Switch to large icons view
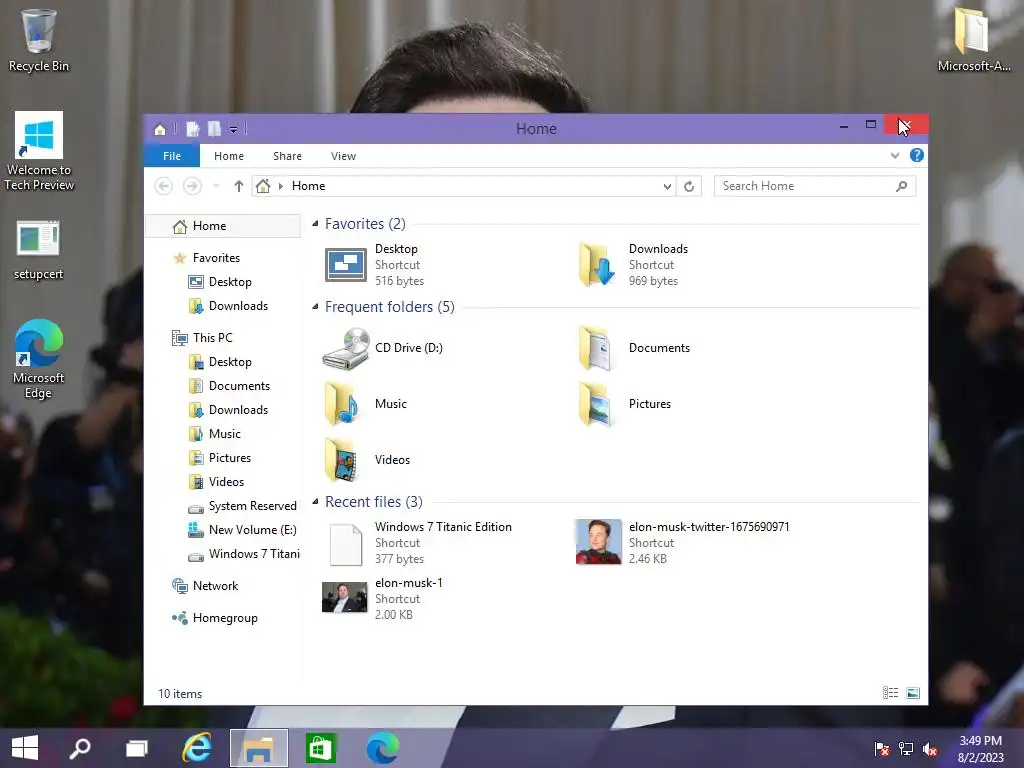Image resolution: width=1024 pixels, height=768 pixels. click(913, 693)
